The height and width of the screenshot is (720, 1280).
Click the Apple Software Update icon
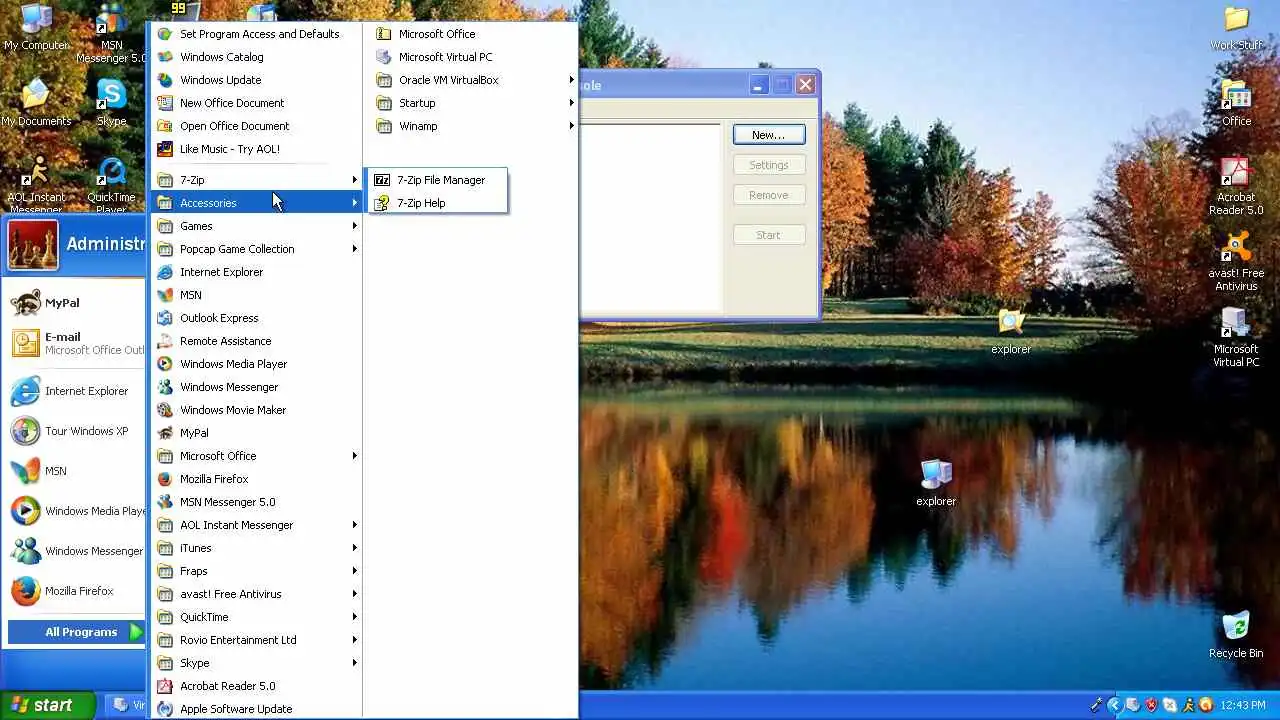165,709
